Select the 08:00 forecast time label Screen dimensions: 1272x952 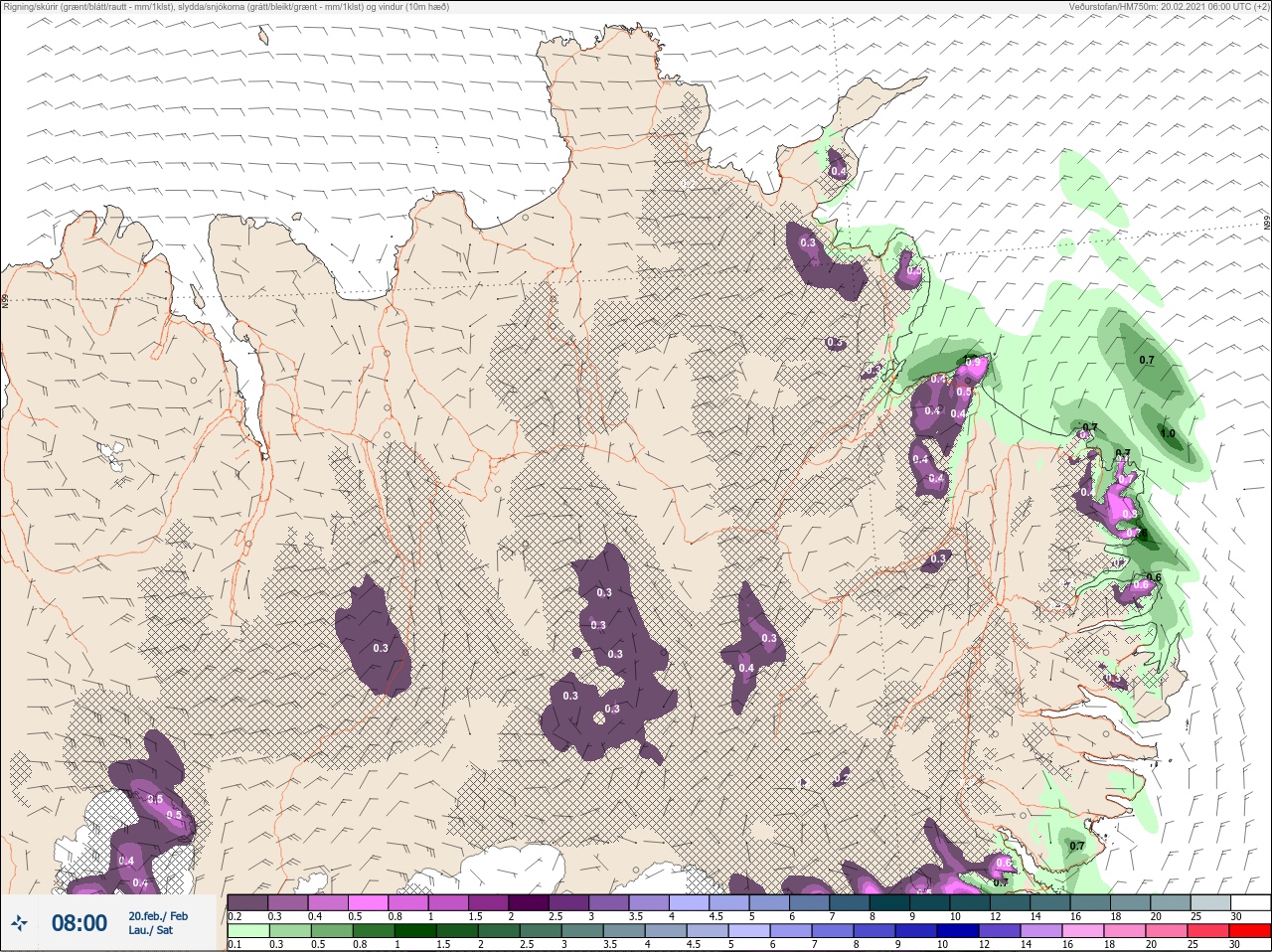(x=79, y=924)
